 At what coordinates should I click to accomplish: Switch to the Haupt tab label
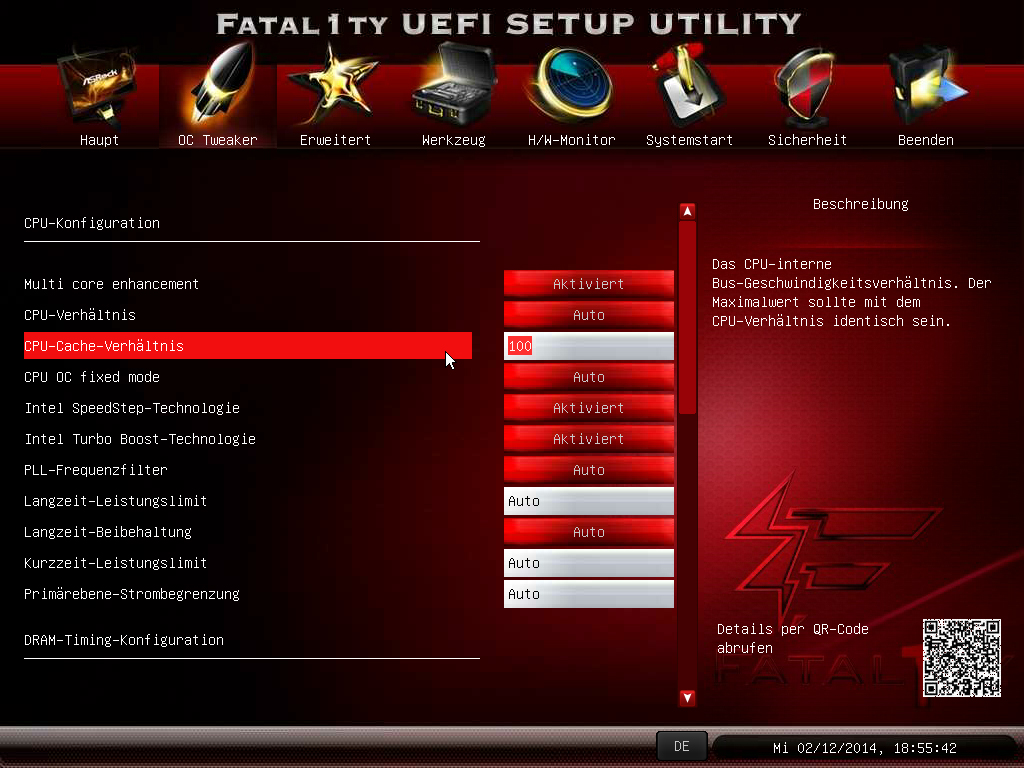[99, 140]
